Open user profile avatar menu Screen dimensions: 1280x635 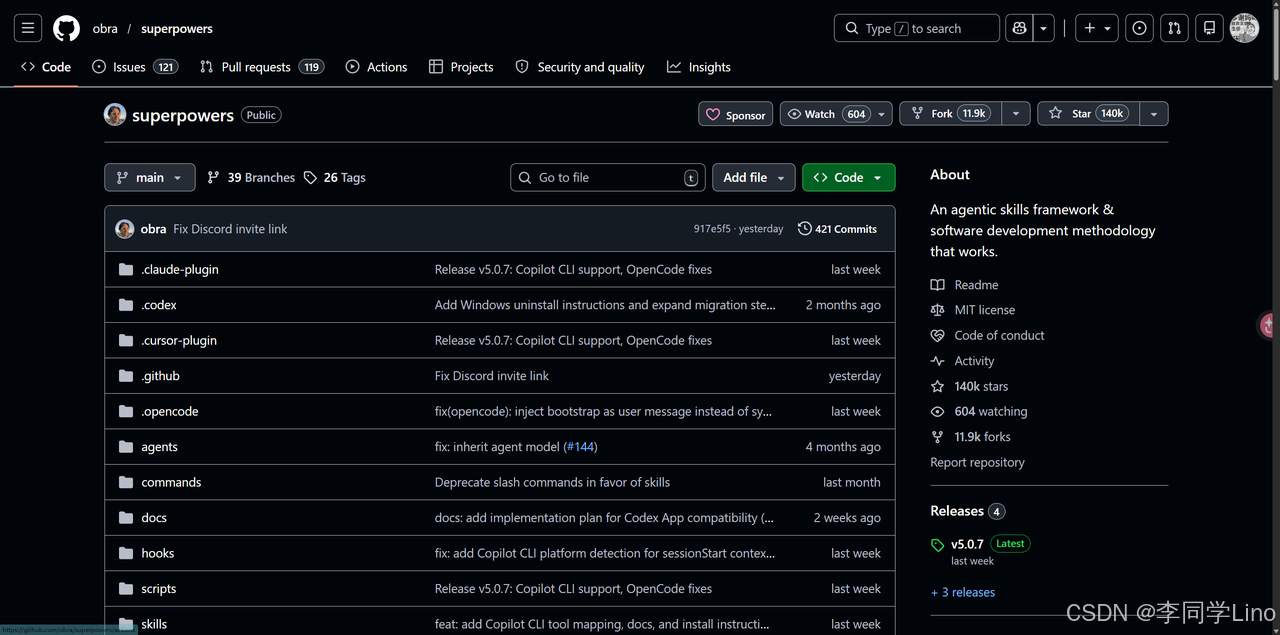pos(1244,28)
